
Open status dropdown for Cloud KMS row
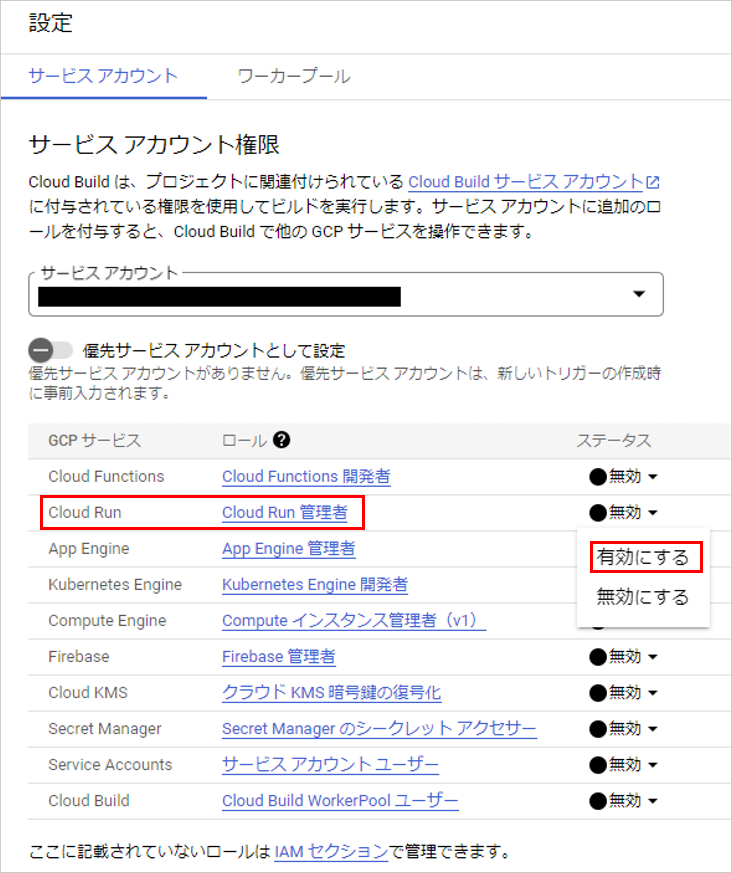tap(623, 693)
